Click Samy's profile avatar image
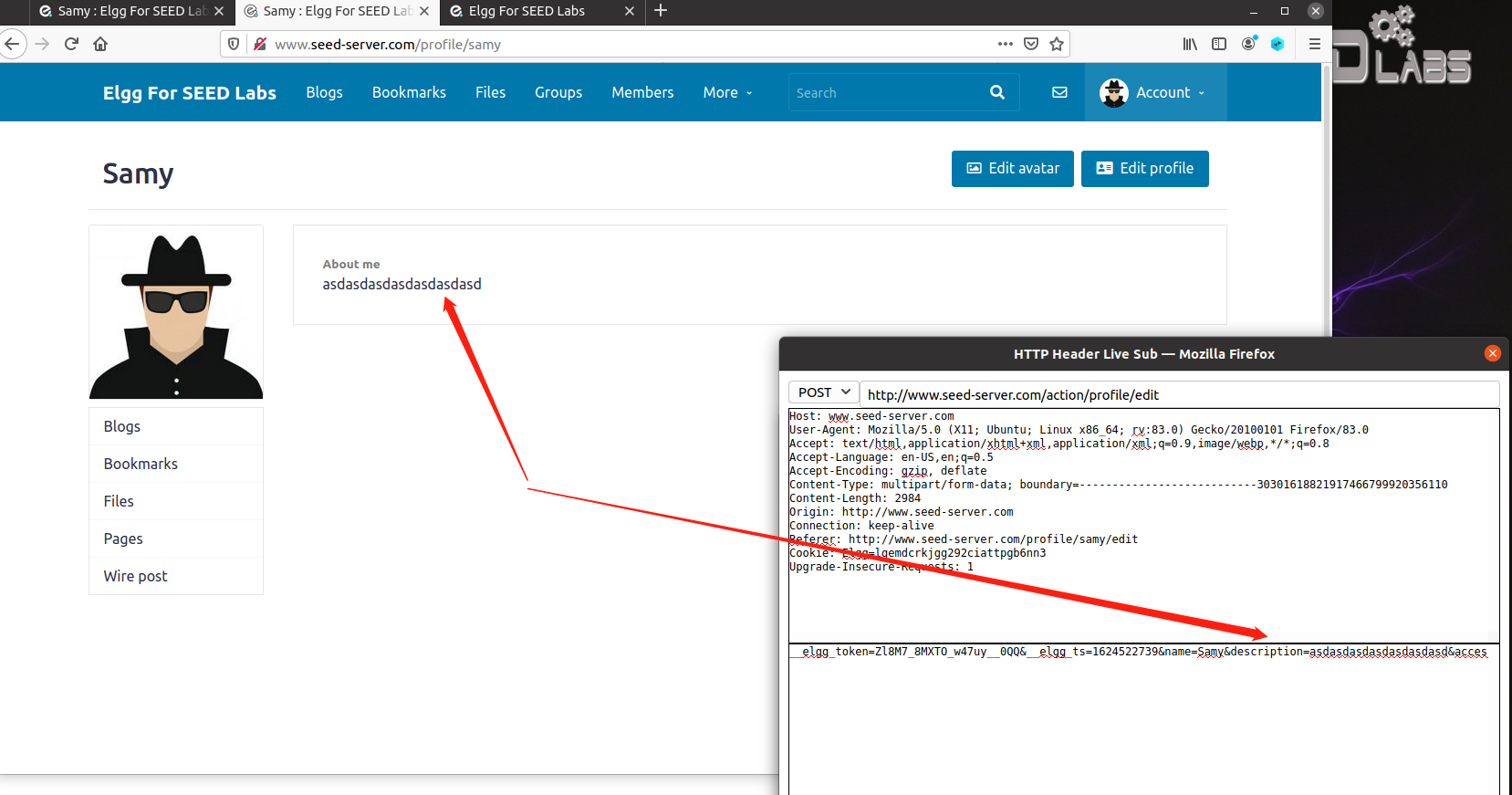 176,312
